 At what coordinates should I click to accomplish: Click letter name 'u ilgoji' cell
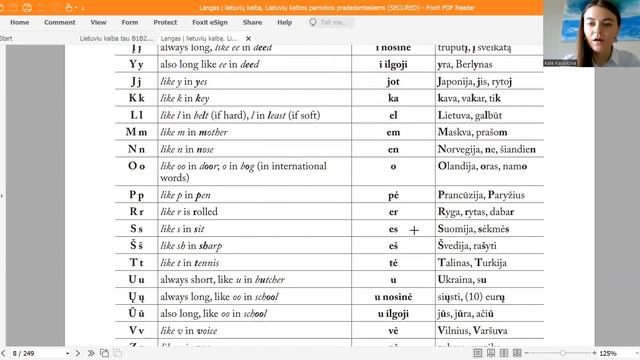coord(393,314)
